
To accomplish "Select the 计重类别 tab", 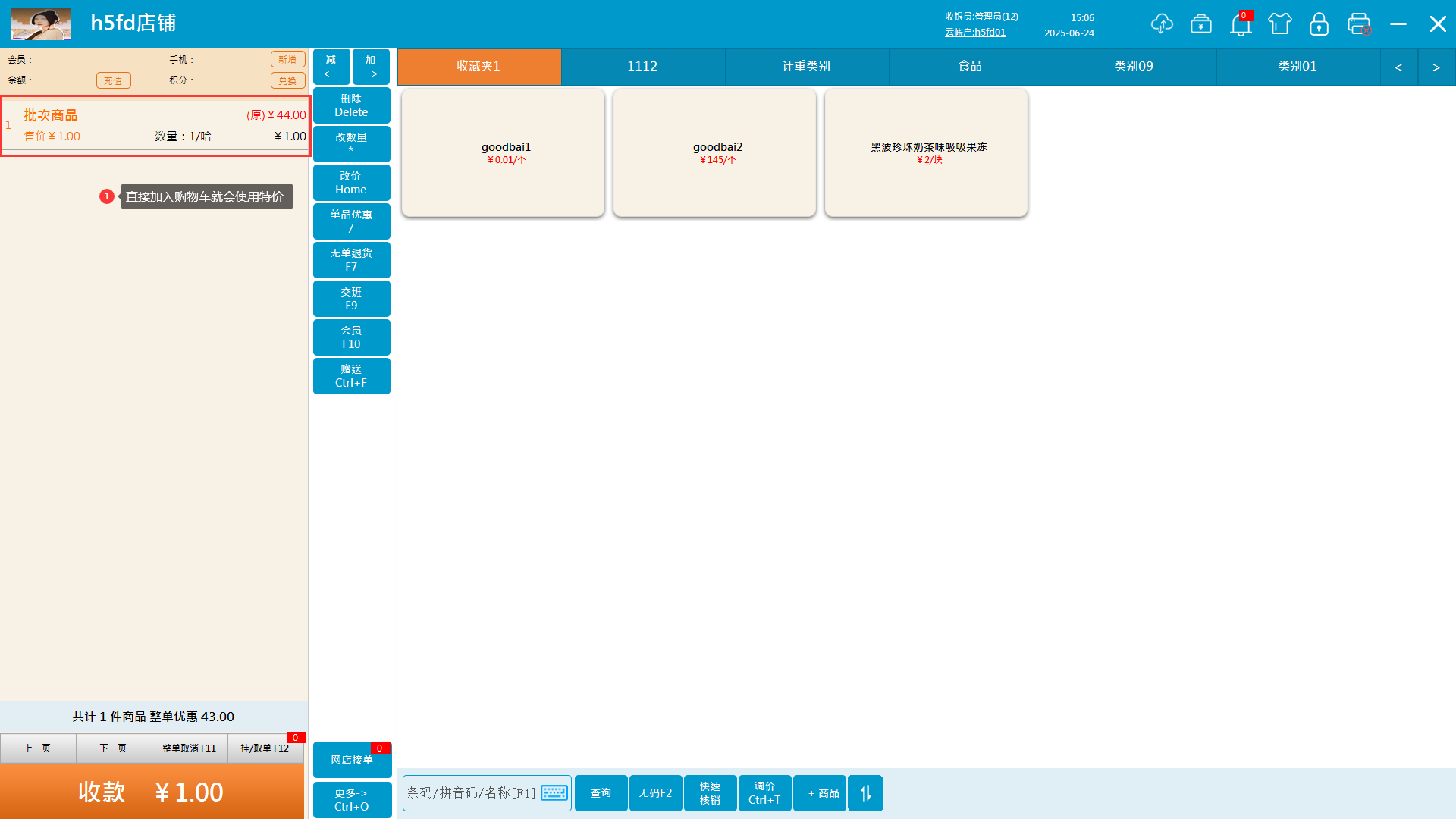I will [x=807, y=67].
